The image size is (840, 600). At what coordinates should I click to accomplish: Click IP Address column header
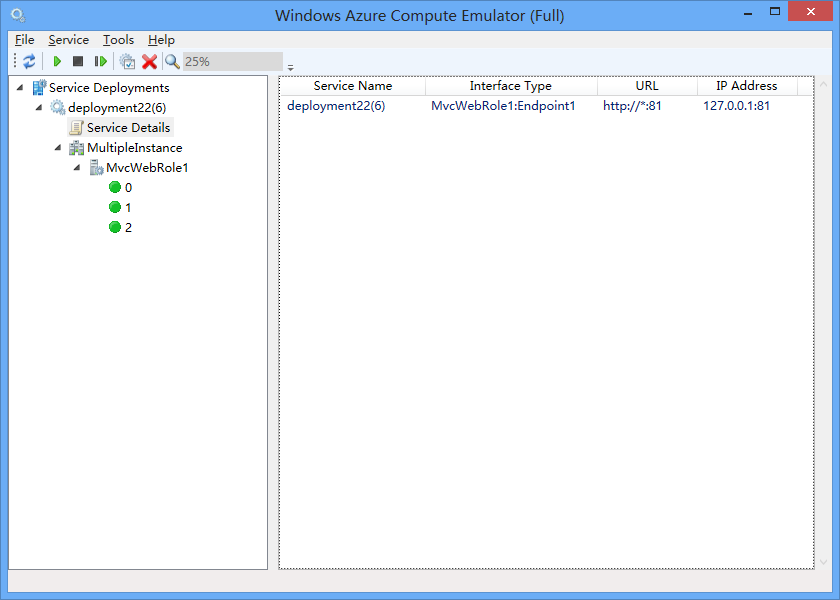(x=747, y=86)
